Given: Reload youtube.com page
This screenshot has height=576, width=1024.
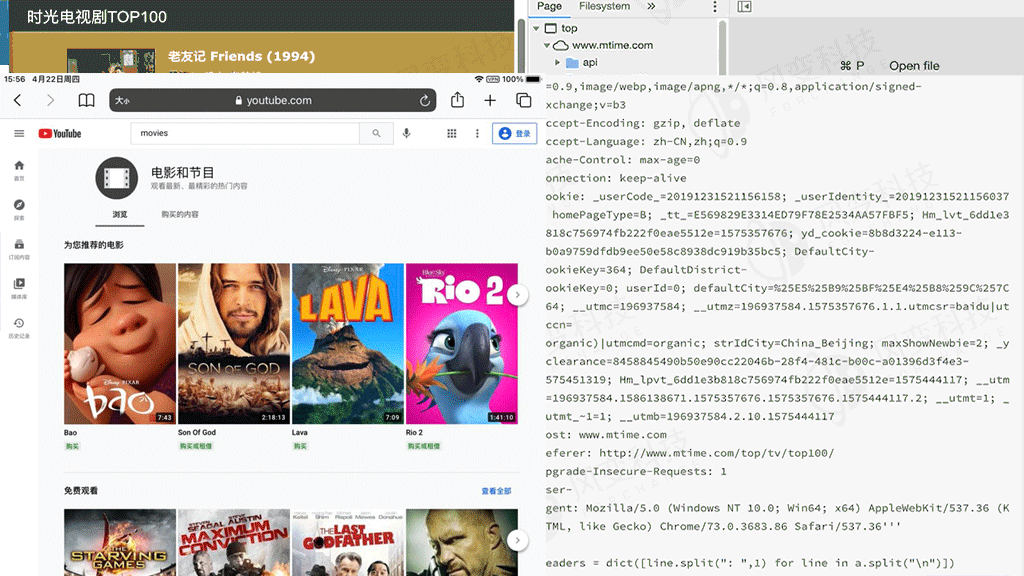Looking at the screenshot, I should [424, 101].
